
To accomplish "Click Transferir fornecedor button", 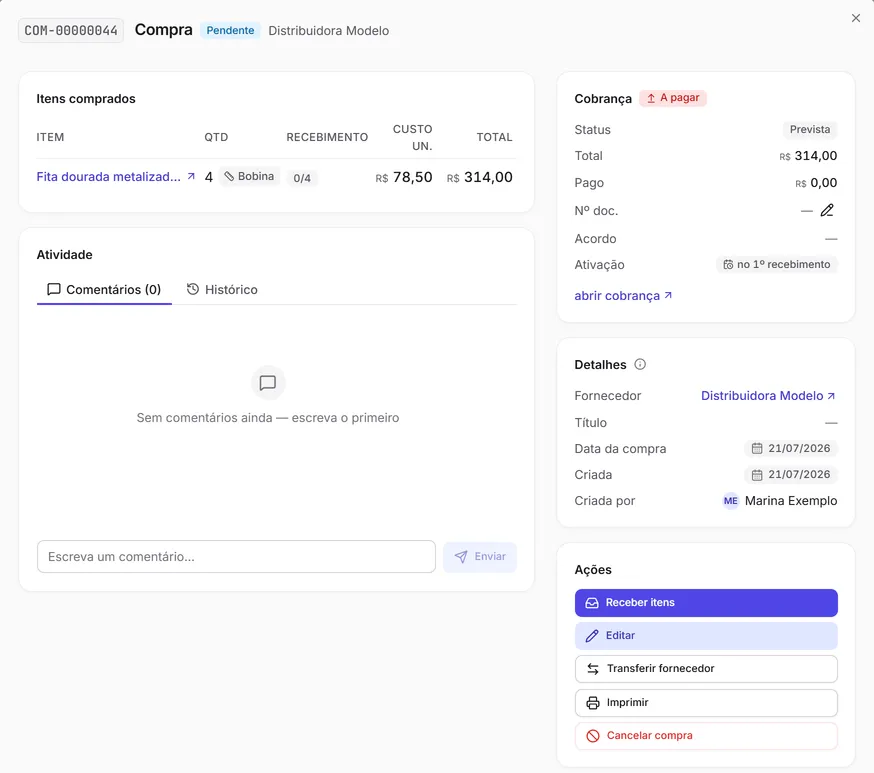I will (x=706, y=669).
